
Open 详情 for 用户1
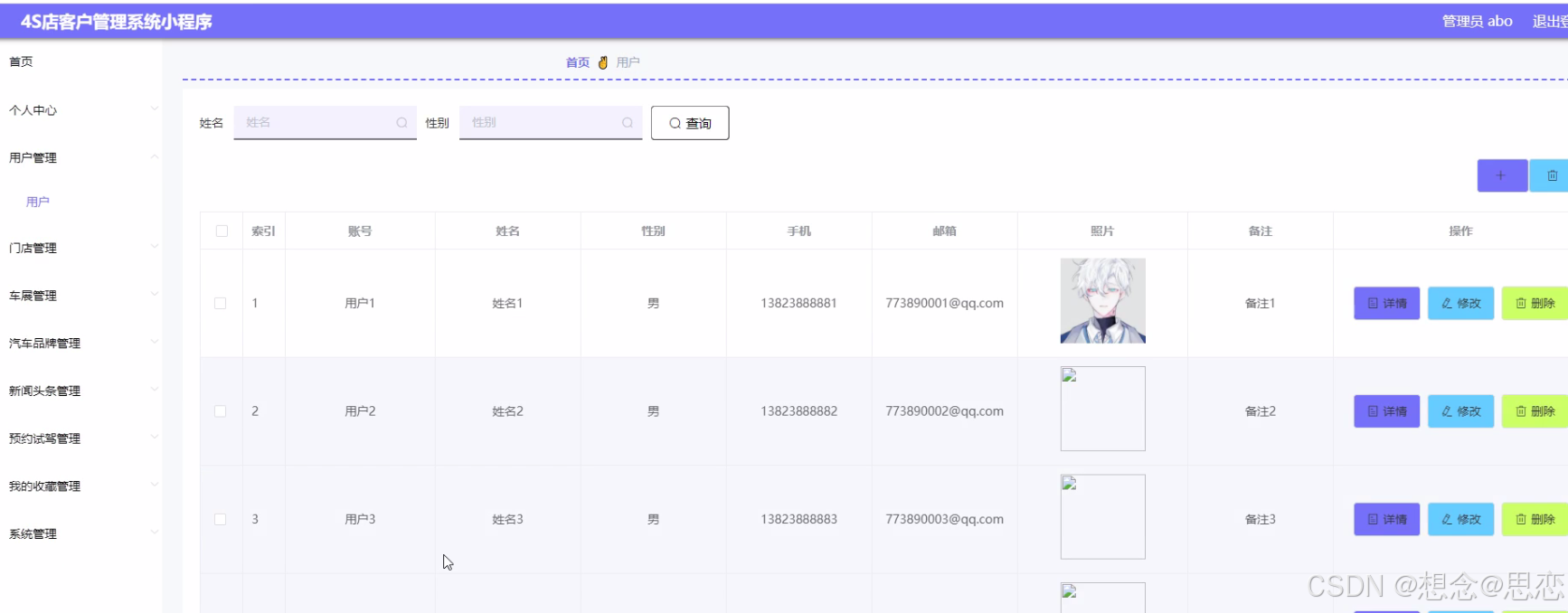point(1386,304)
